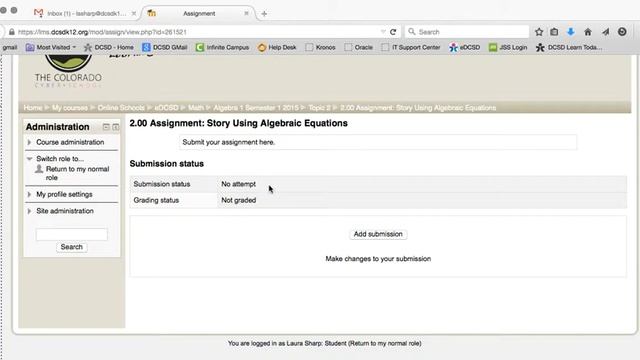This screenshot has height=360, width=640.
Task: Close the Assignment tab
Action: 246,13
